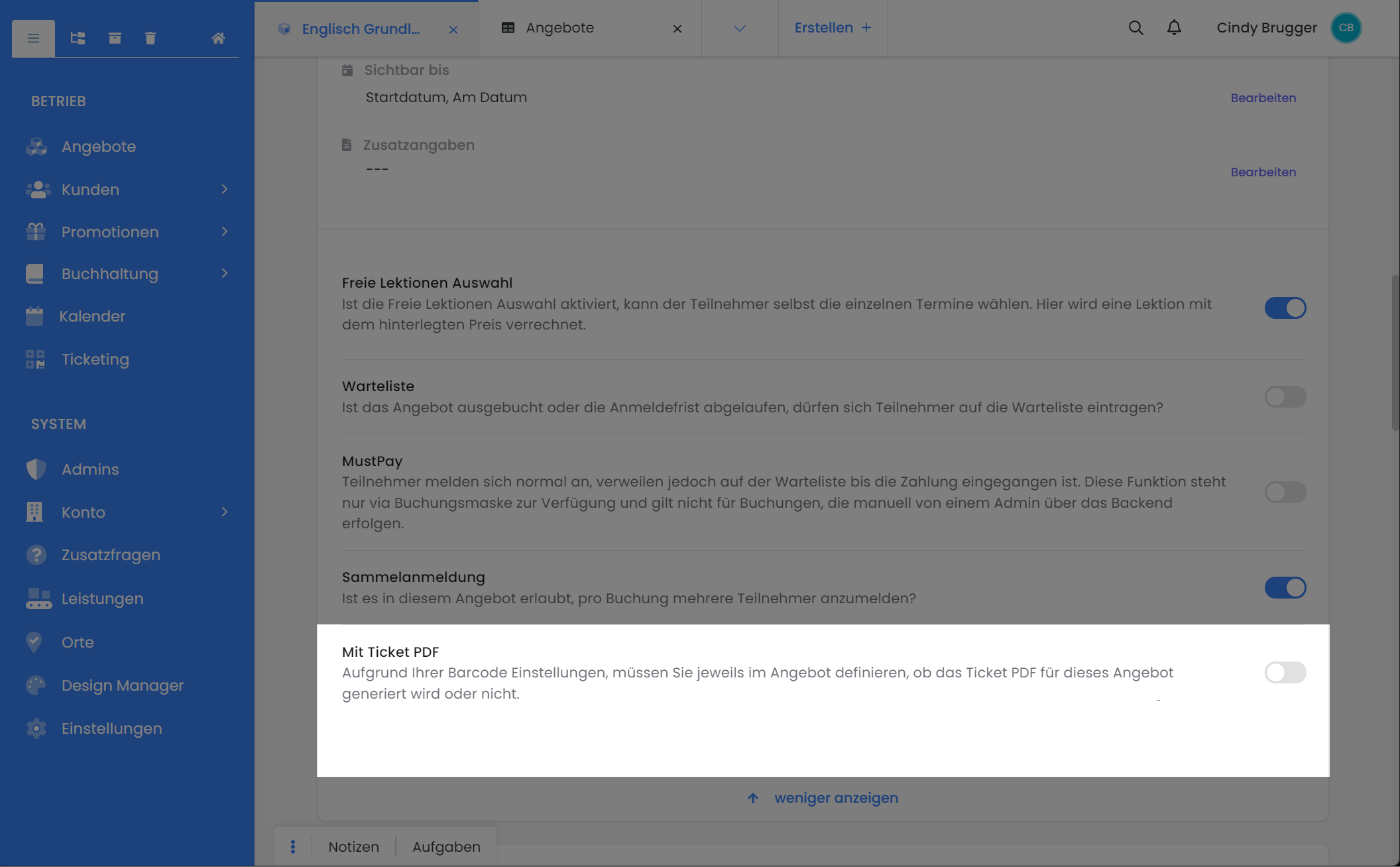Enable the Mit Ticket PDF toggle
This screenshot has height=867, width=1400.
[1285, 672]
